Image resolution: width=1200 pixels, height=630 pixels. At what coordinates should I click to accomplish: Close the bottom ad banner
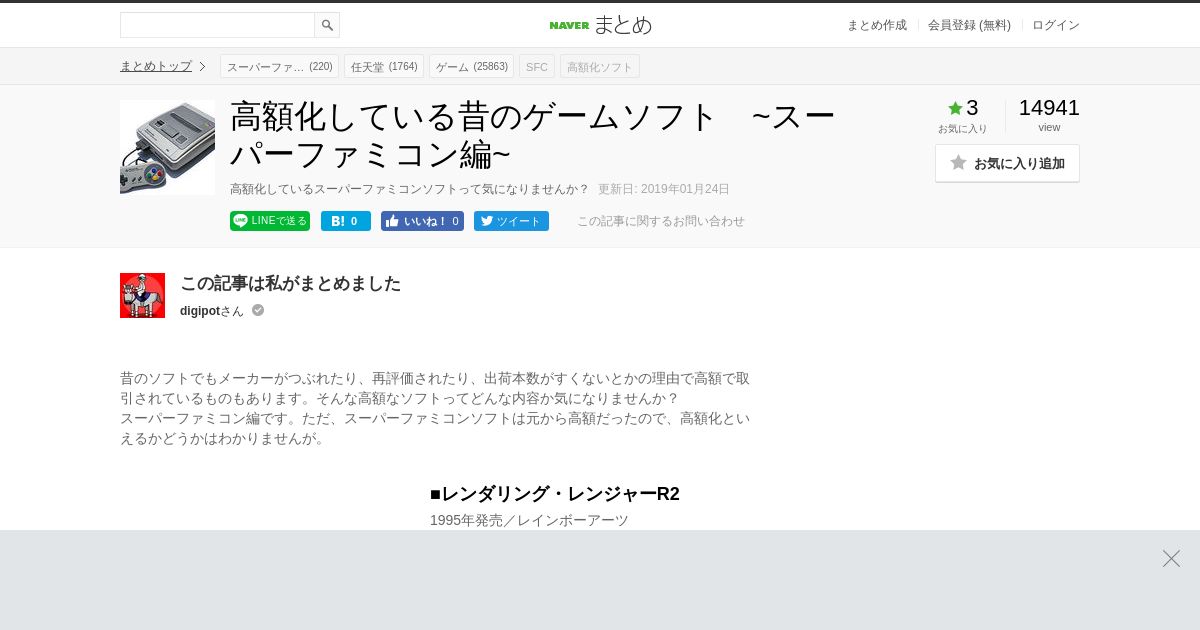(x=1171, y=558)
